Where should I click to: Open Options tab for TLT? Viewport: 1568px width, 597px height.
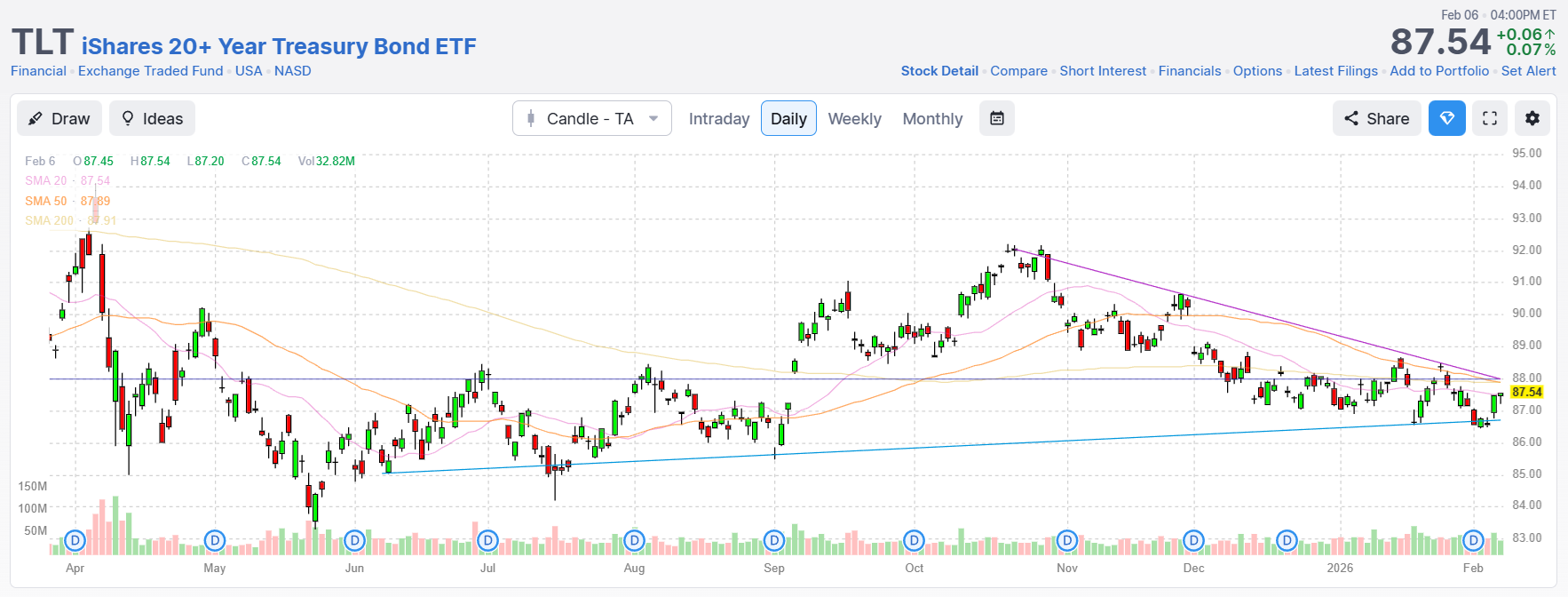pos(1257,71)
